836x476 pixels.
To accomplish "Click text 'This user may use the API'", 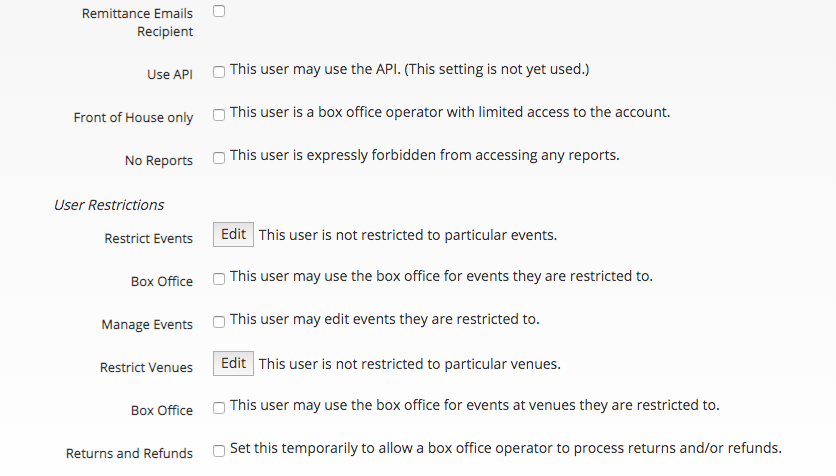I will 315,69.
